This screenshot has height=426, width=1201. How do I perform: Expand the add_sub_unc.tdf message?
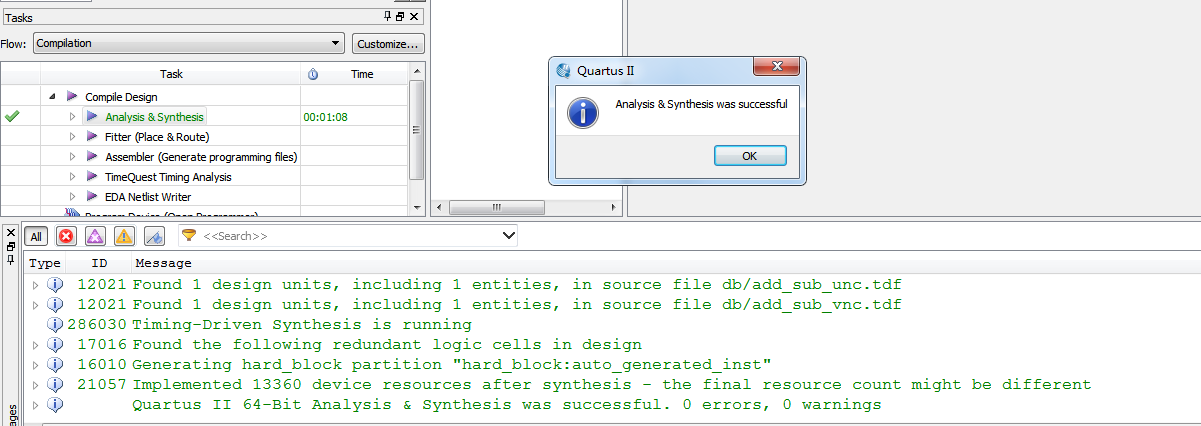pyautogui.click(x=36, y=285)
